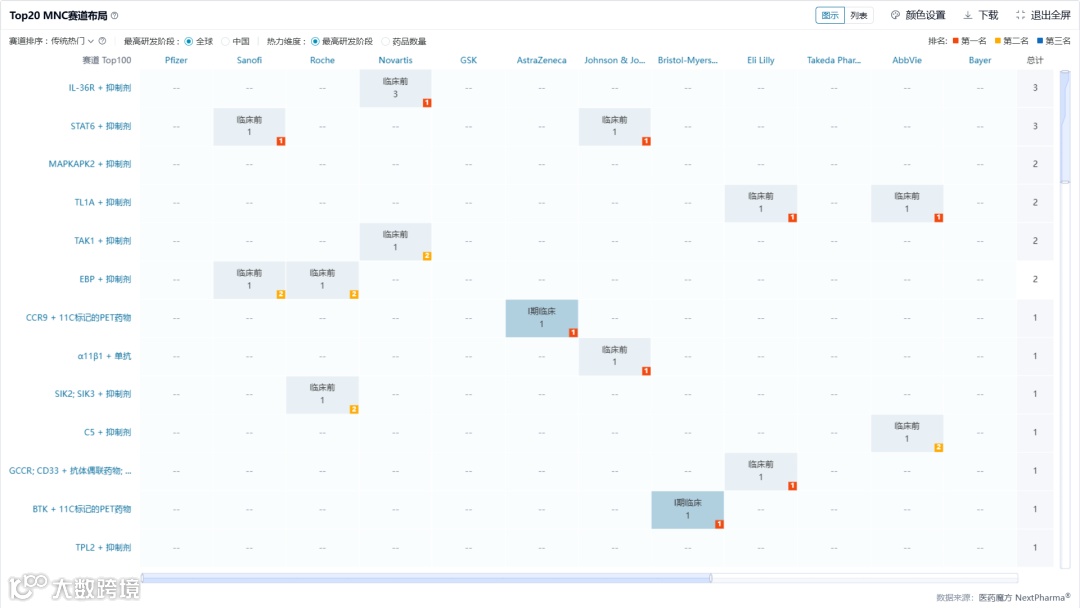Image resolution: width=1080 pixels, height=608 pixels.
Task: Open the MAPKAPK2 + 抑制剂 track
Action: click(x=90, y=164)
